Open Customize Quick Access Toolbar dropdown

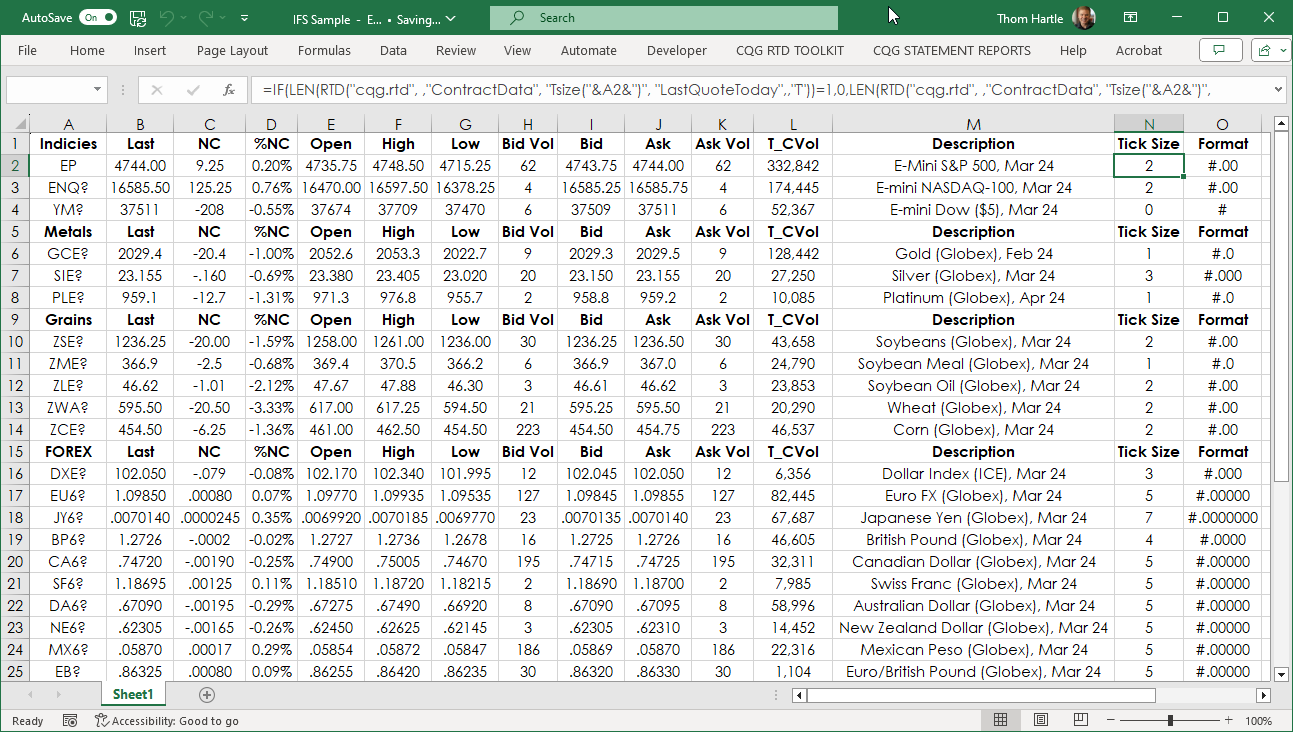(246, 18)
